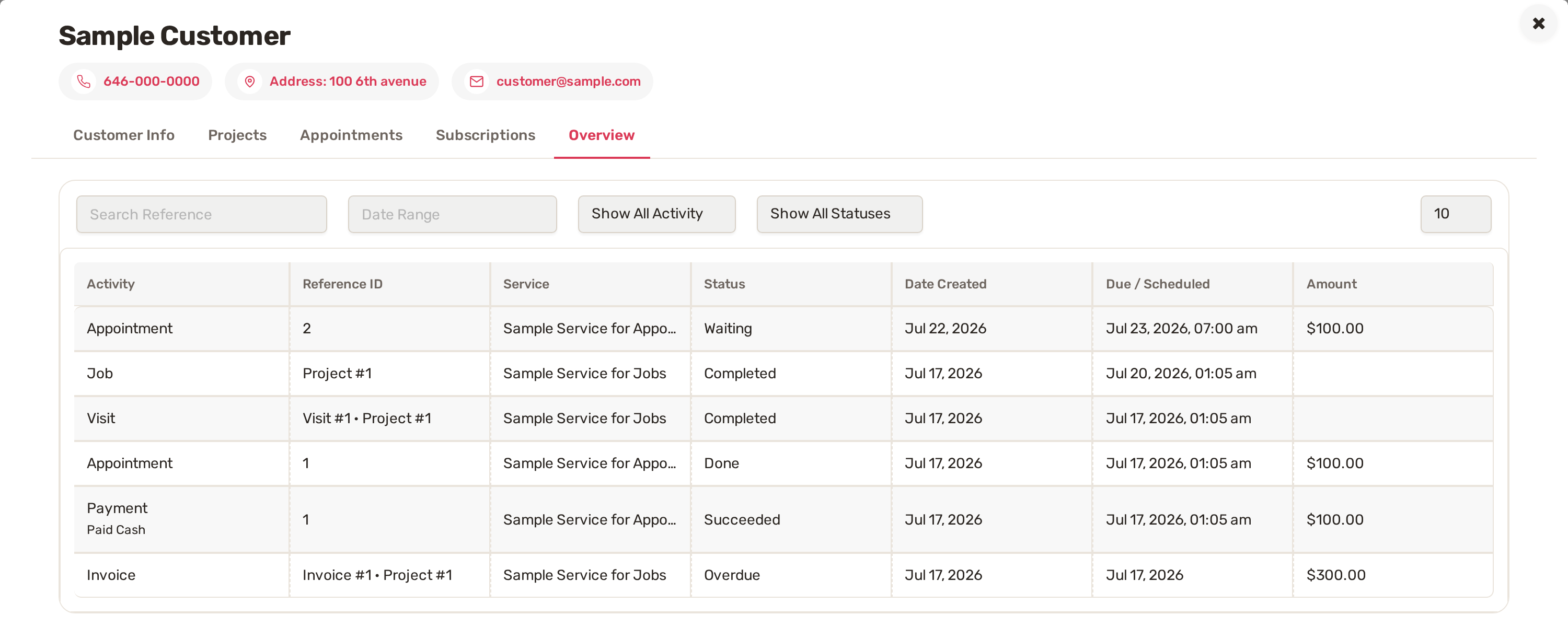
Task: Open the Date Range picker field
Action: 452,214
